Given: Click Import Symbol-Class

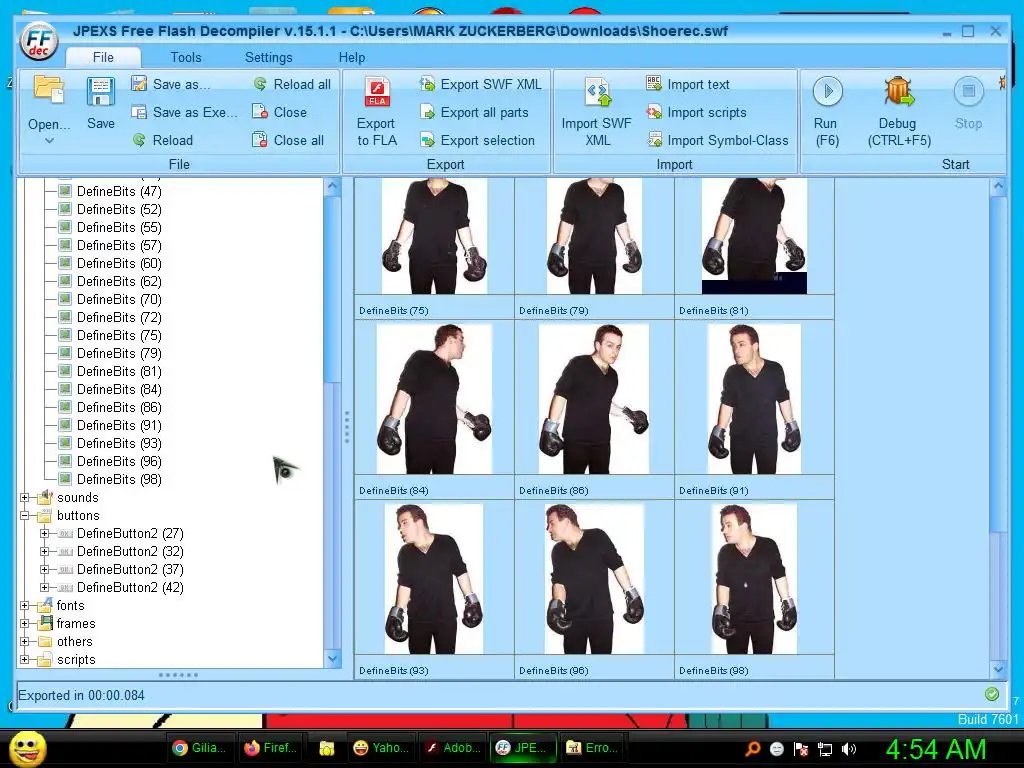Looking at the screenshot, I should (717, 140).
